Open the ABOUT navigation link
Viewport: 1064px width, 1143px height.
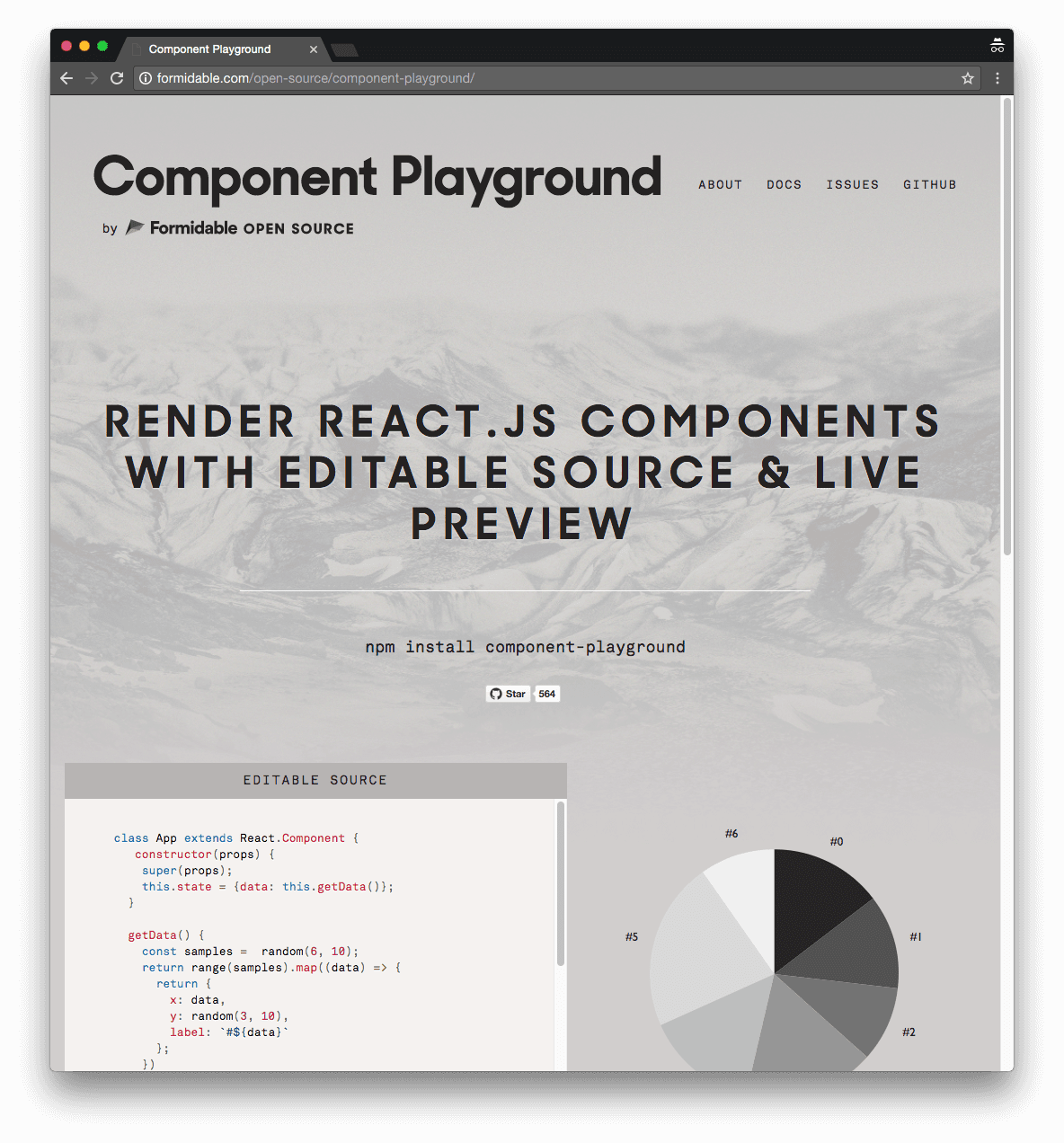pyautogui.click(x=721, y=184)
